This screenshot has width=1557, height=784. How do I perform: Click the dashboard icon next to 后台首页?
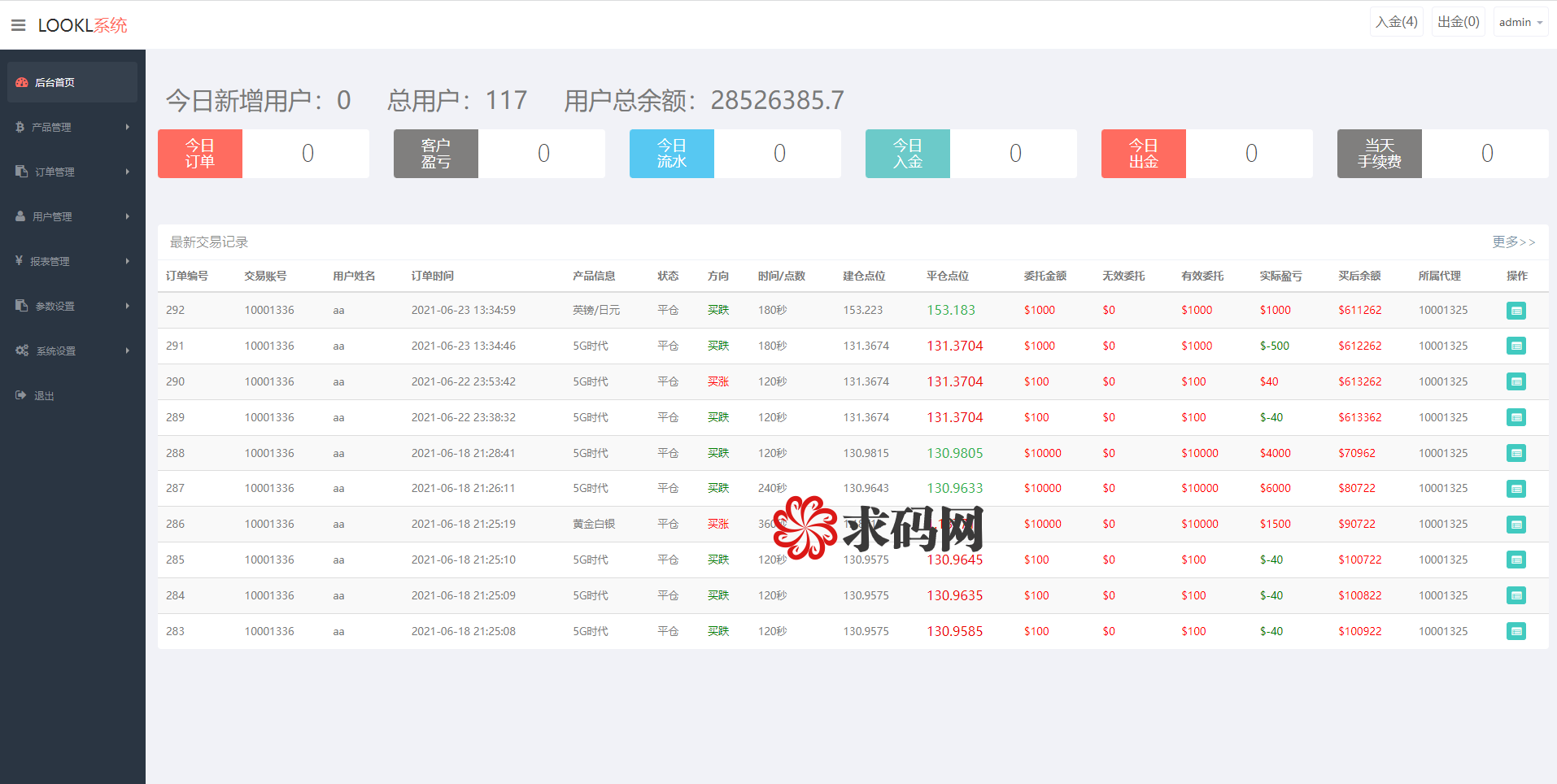[x=22, y=82]
